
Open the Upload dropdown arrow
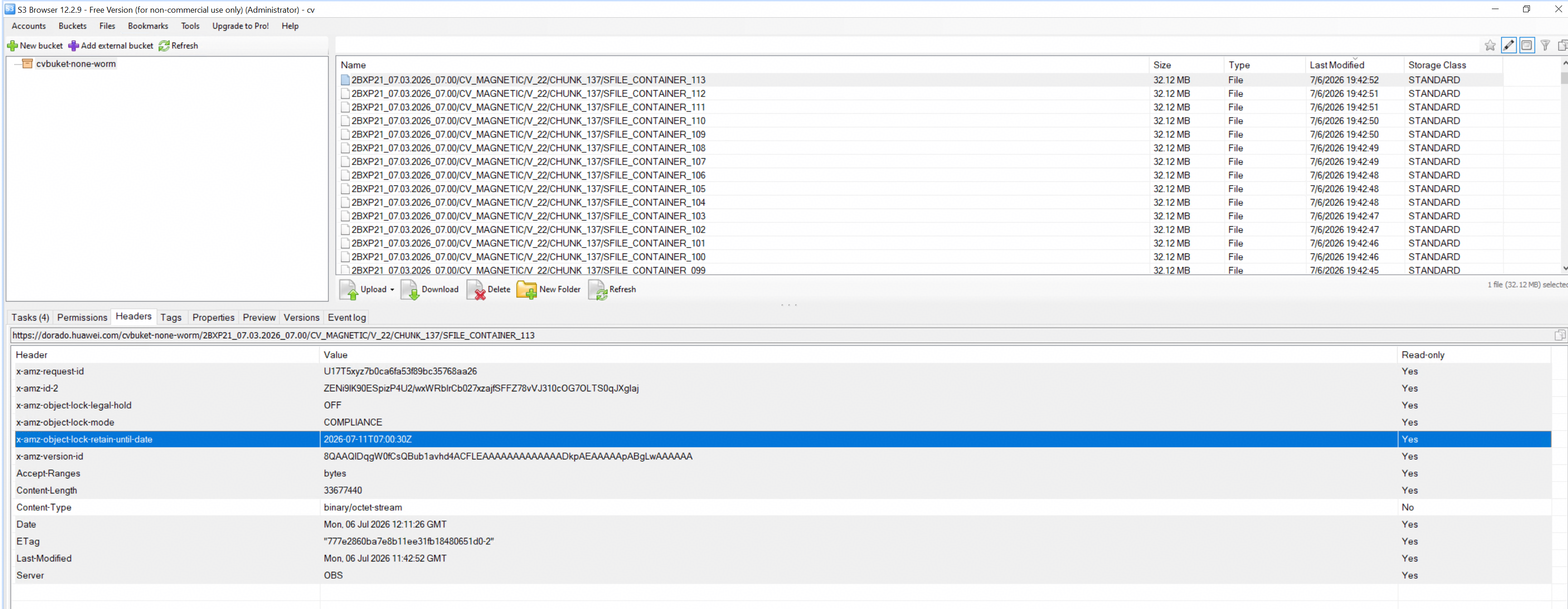(392, 290)
